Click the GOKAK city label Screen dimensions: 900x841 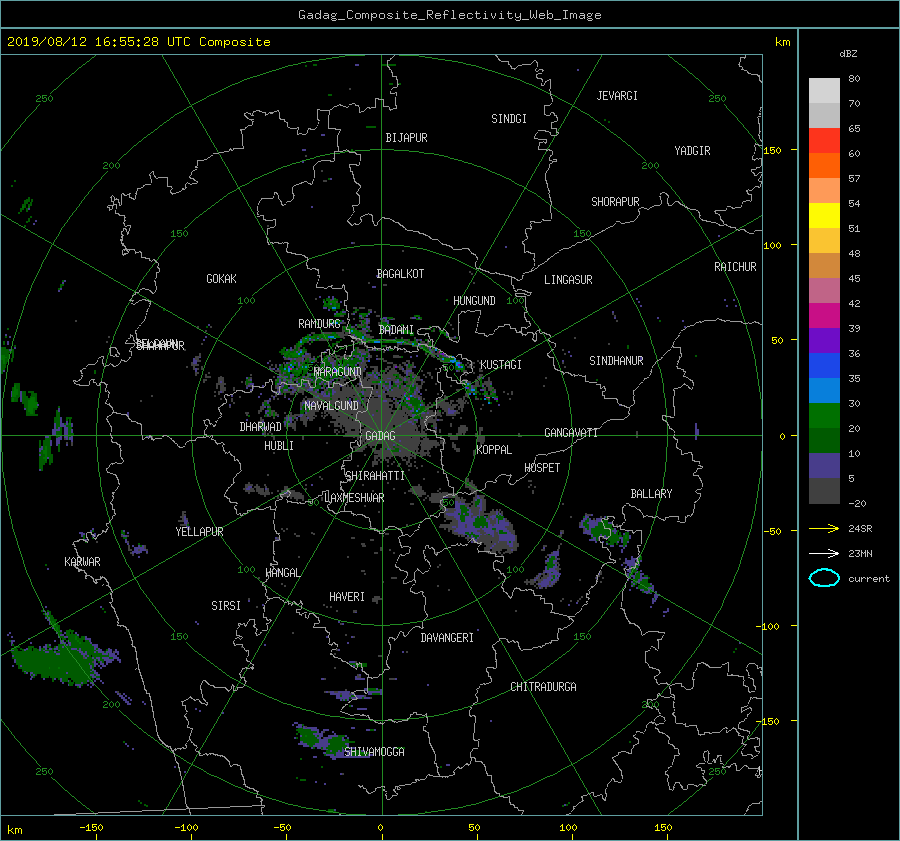tap(222, 279)
